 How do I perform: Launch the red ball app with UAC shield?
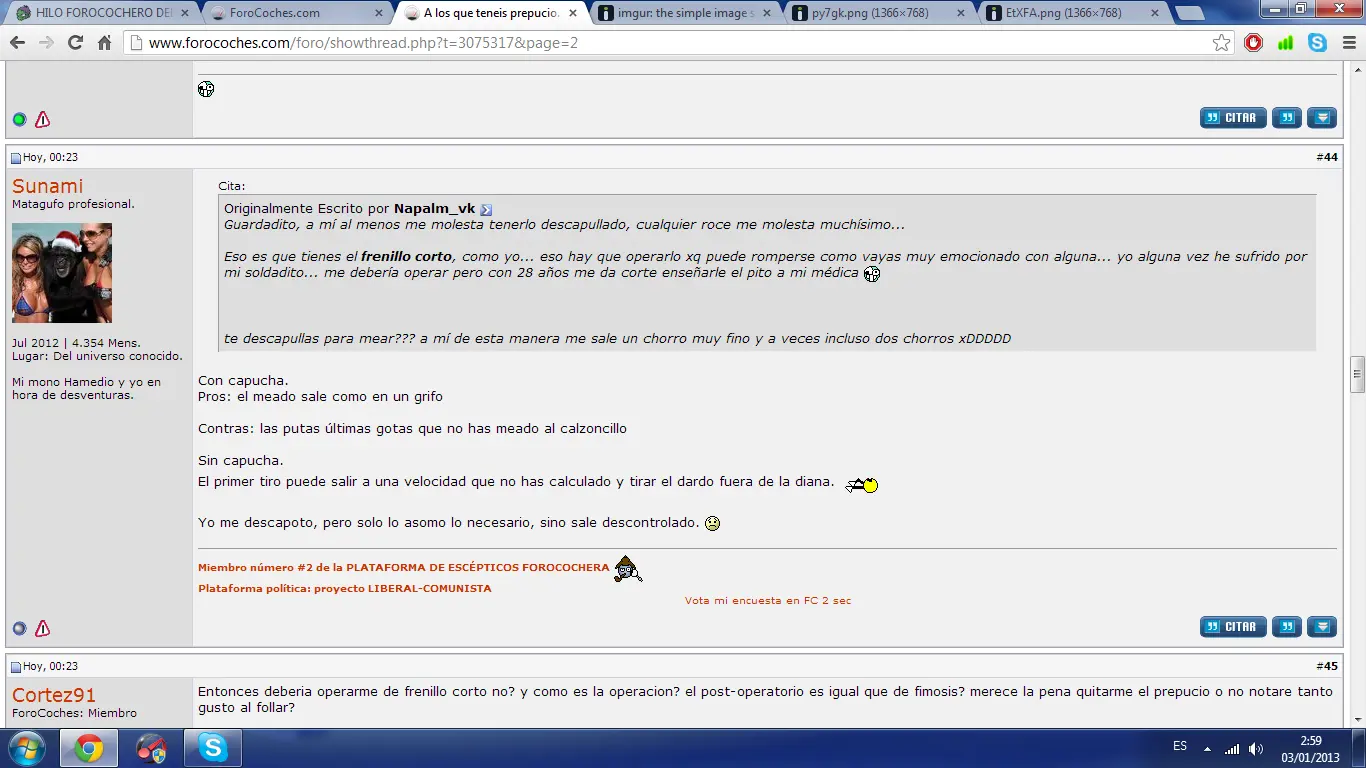(151, 748)
